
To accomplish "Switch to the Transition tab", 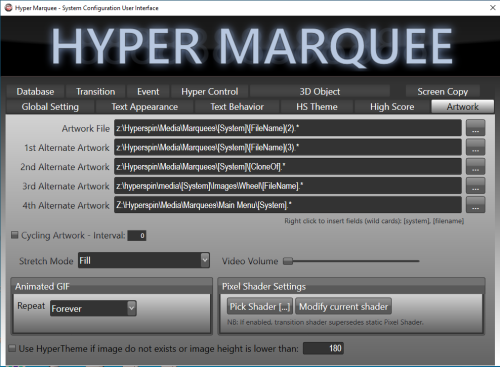I will (96, 91).
